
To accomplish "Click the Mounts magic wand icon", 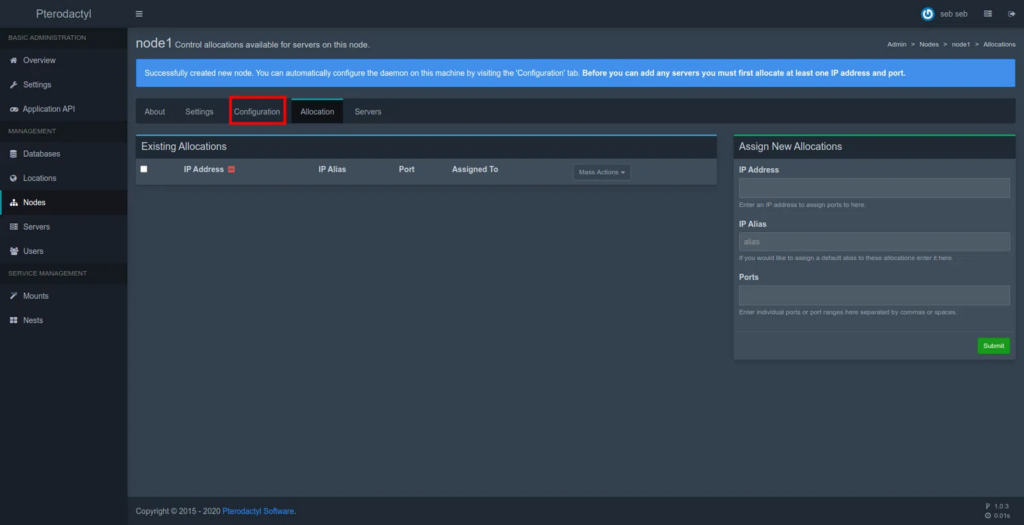I will pos(14,296).
